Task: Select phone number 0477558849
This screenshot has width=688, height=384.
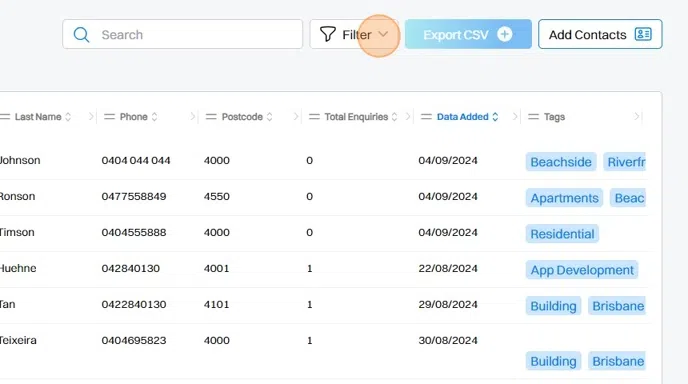Action: (x=134, y=197)
